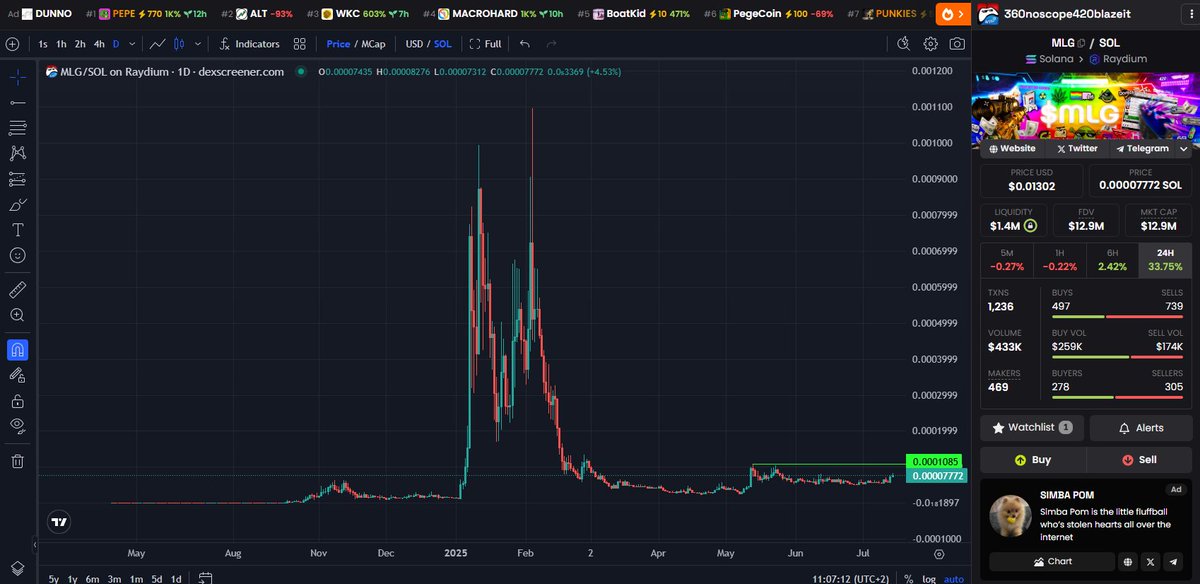Select the crosshair cursor tool

pyautogui.click(x=17, y=77)
